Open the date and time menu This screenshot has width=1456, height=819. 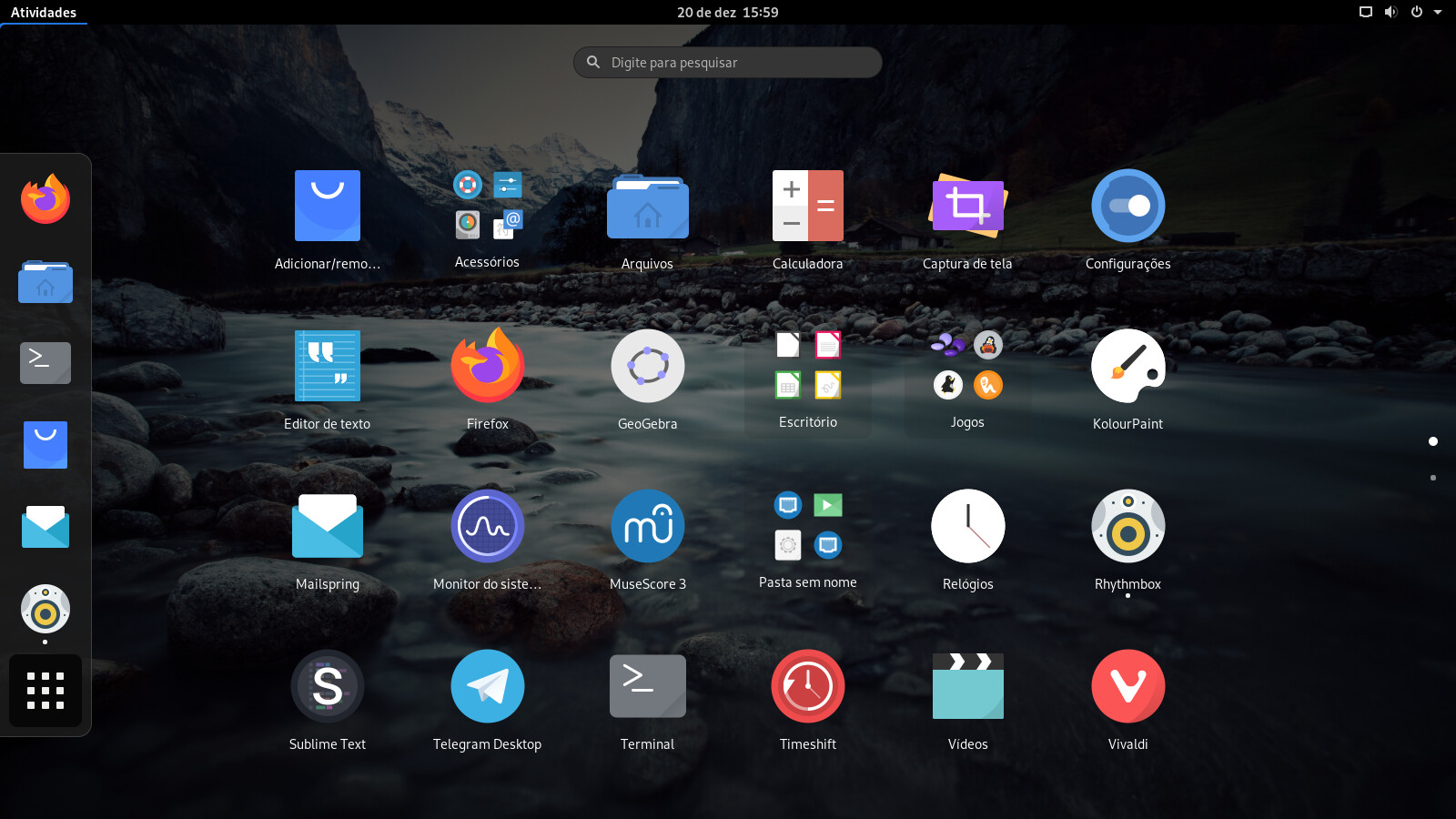727,12
